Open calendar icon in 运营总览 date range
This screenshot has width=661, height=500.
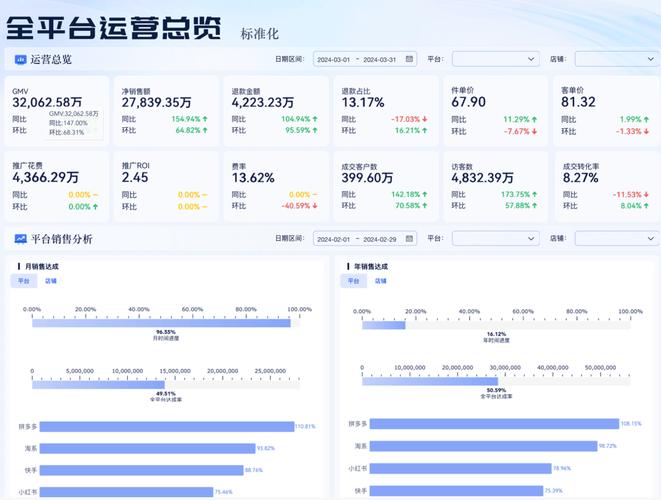pos(409,59)
